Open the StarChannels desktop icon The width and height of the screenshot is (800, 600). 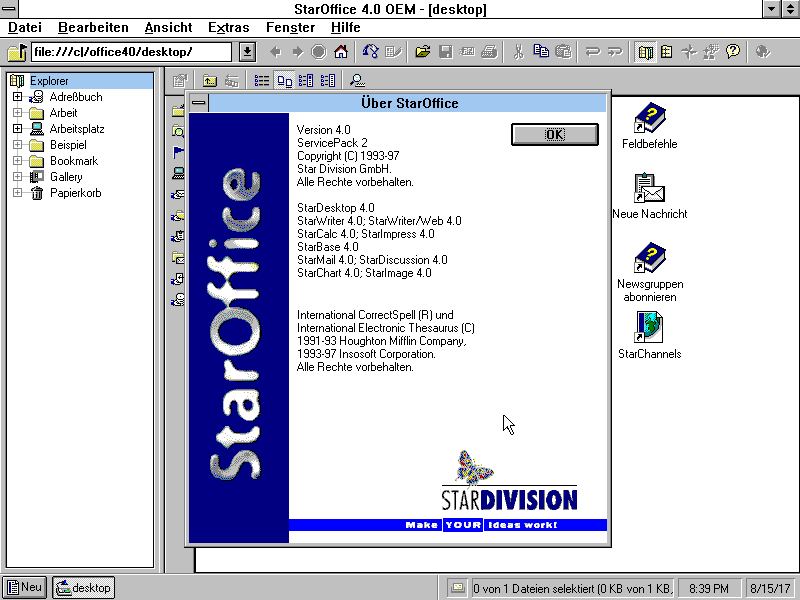[649, 329]
